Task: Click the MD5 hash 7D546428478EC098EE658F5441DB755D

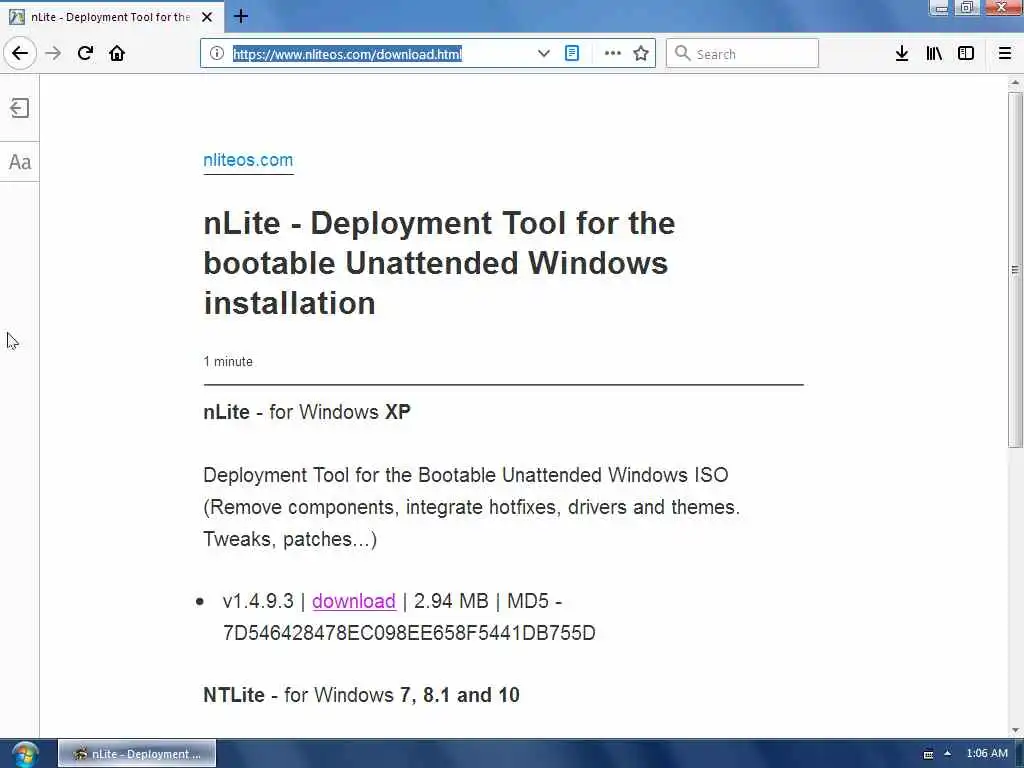Action: [x=409, y=633]
